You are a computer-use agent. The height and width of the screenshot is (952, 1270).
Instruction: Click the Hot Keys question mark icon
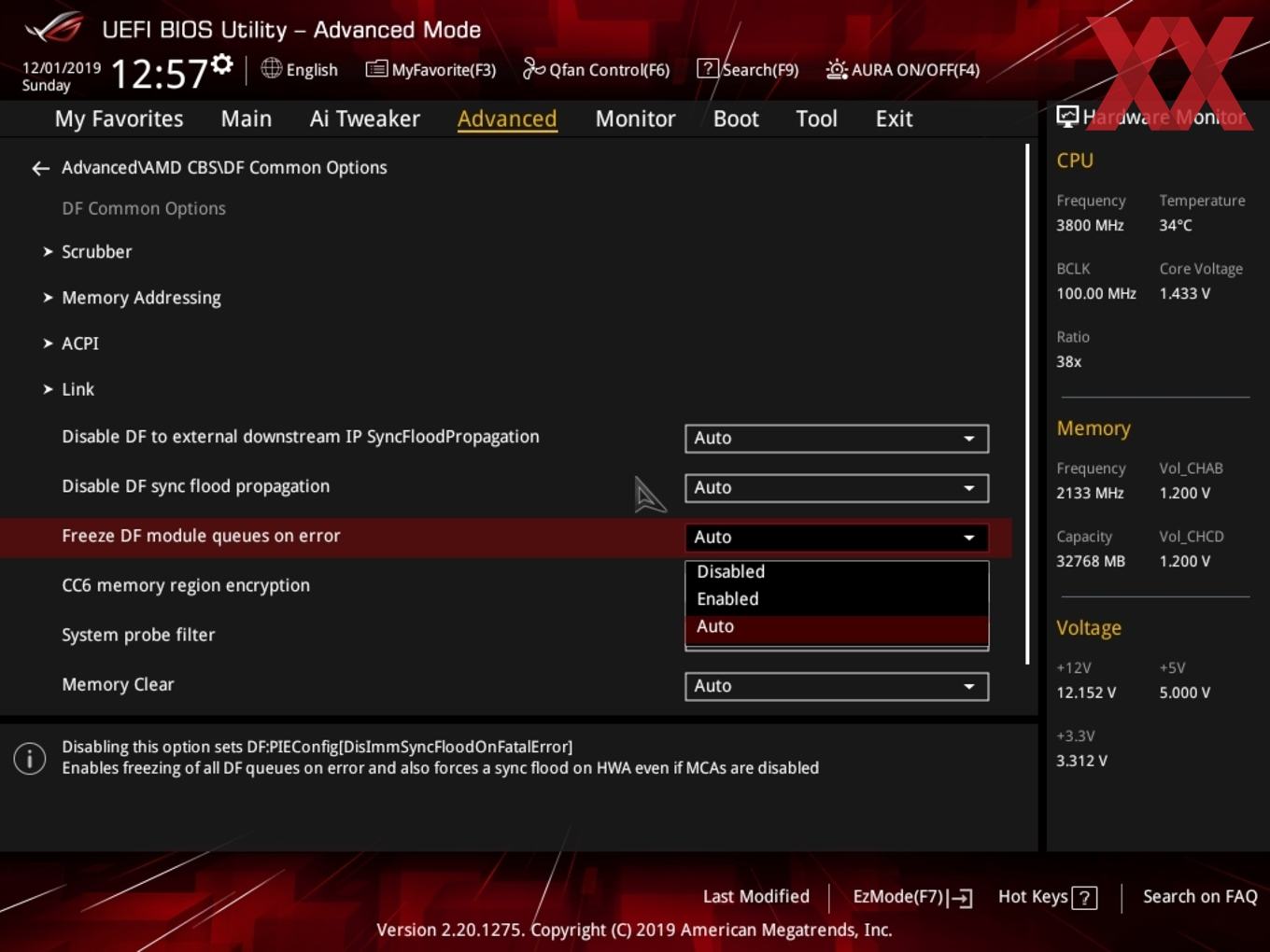1084,898
